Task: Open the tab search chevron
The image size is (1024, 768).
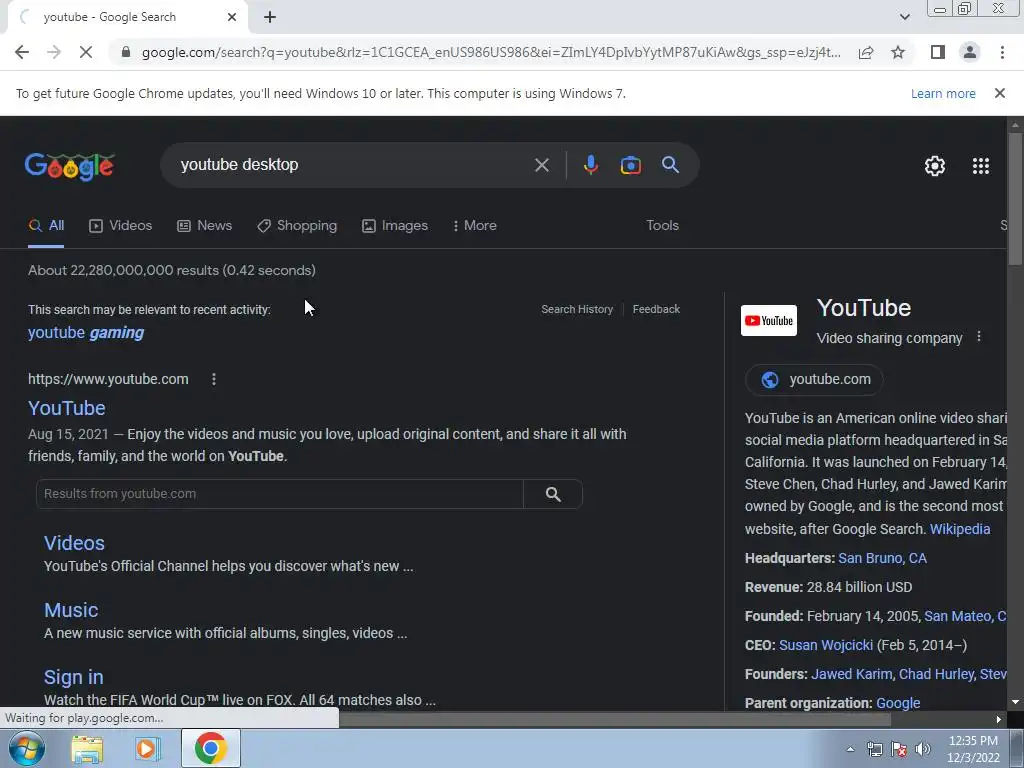Action: (x=904, y=17)
